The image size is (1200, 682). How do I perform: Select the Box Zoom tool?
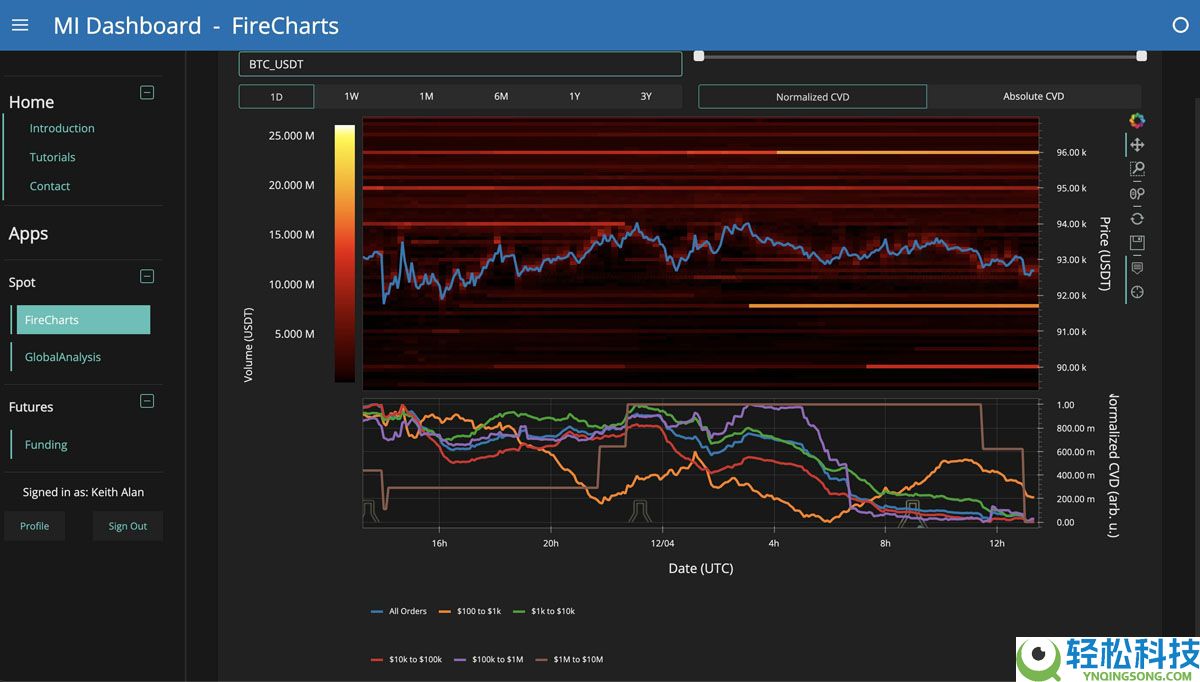click(x=1137, y=169)
